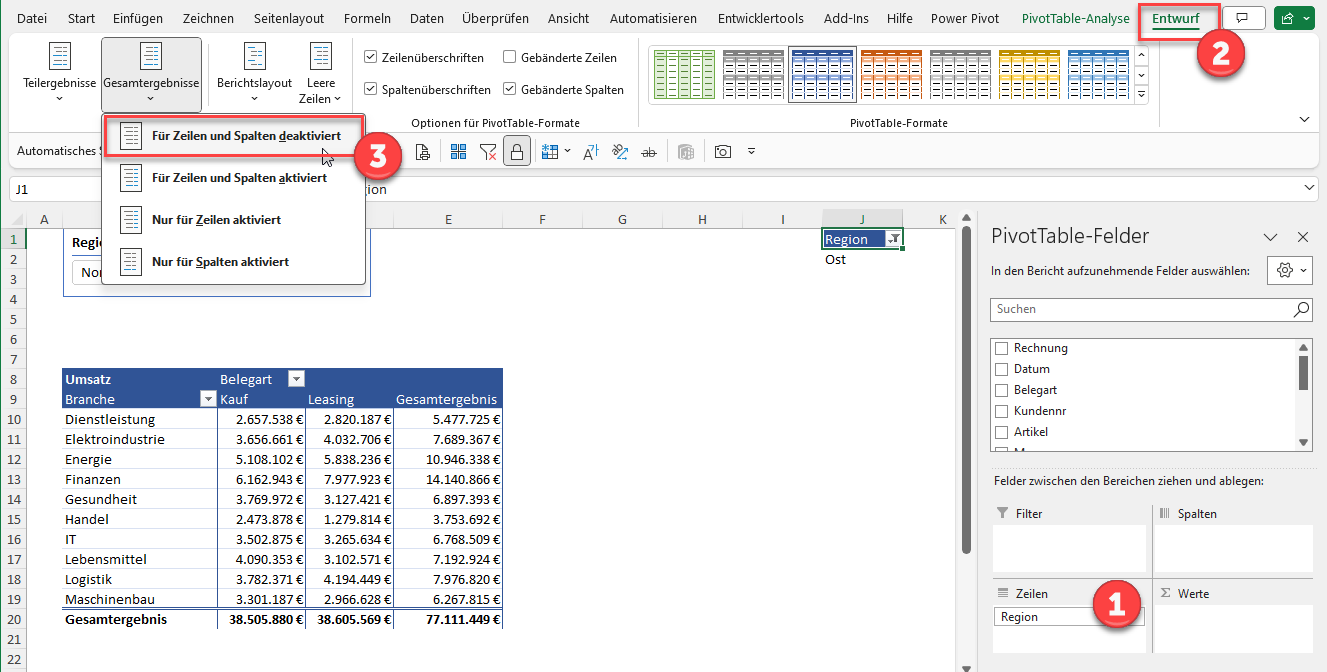Screen dimensions: 1327x672
Task: Expand the PivotTable-Formate gallery with More arrow
Action: click(1141, 95)
